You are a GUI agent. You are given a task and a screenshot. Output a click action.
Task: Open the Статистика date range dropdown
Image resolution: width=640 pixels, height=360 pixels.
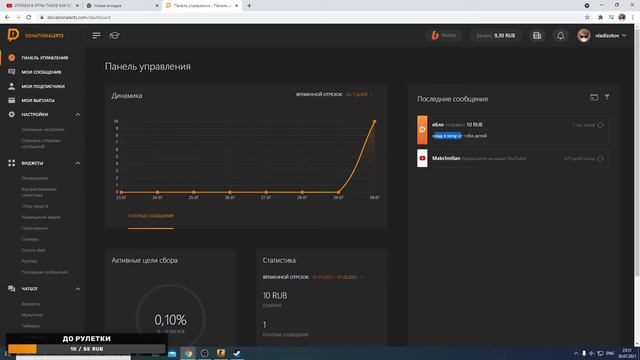pyautogui.click(x=337, y=277)
